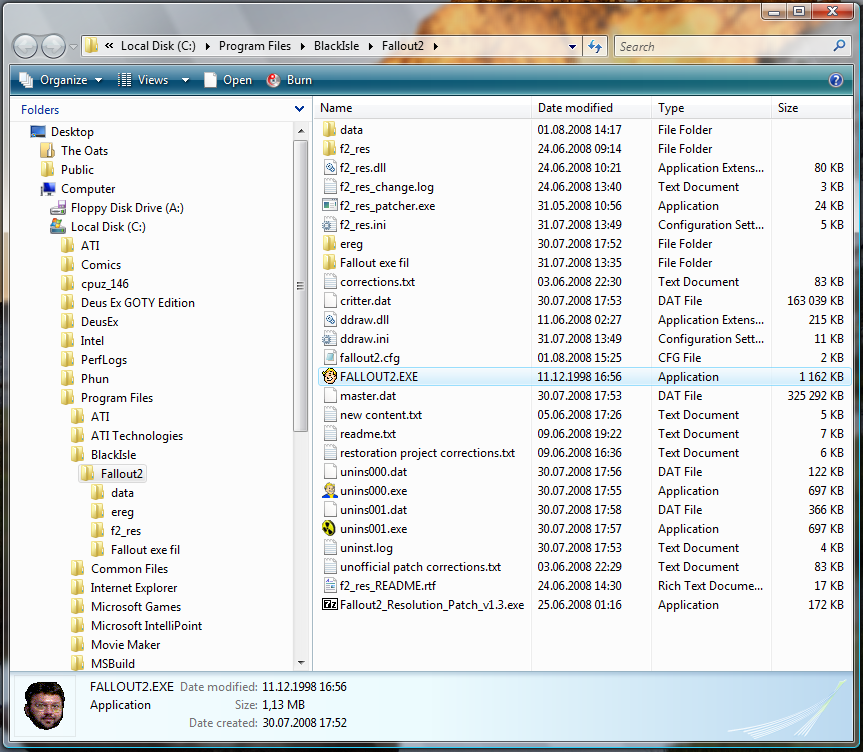Click the f2_res.dll file icon
Image resolution: width=863 pixels, height=752 pixels.
[x=330, y=168]
